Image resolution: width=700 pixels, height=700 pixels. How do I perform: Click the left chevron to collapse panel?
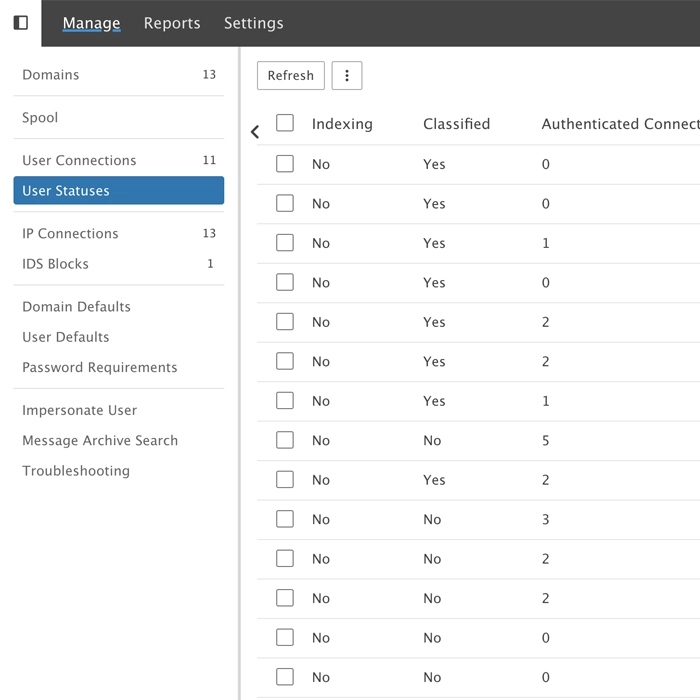click(255, 132)
